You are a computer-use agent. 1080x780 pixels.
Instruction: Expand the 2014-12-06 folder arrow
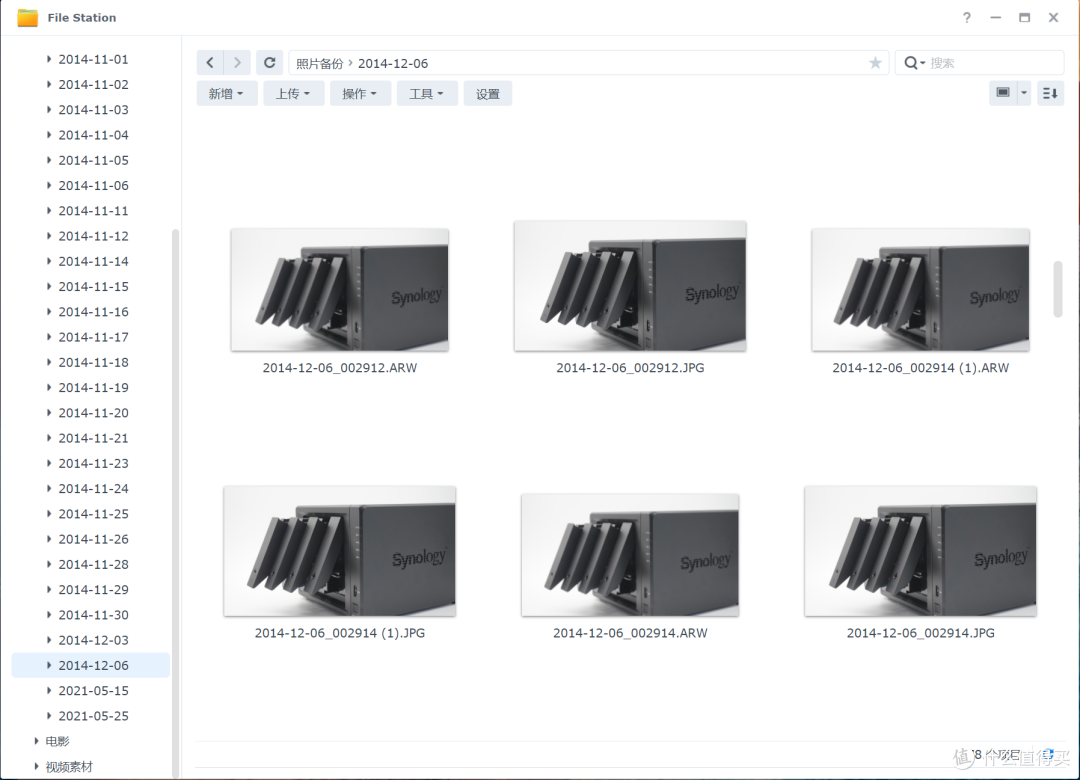pyautogui.click(x=49, y=666)
